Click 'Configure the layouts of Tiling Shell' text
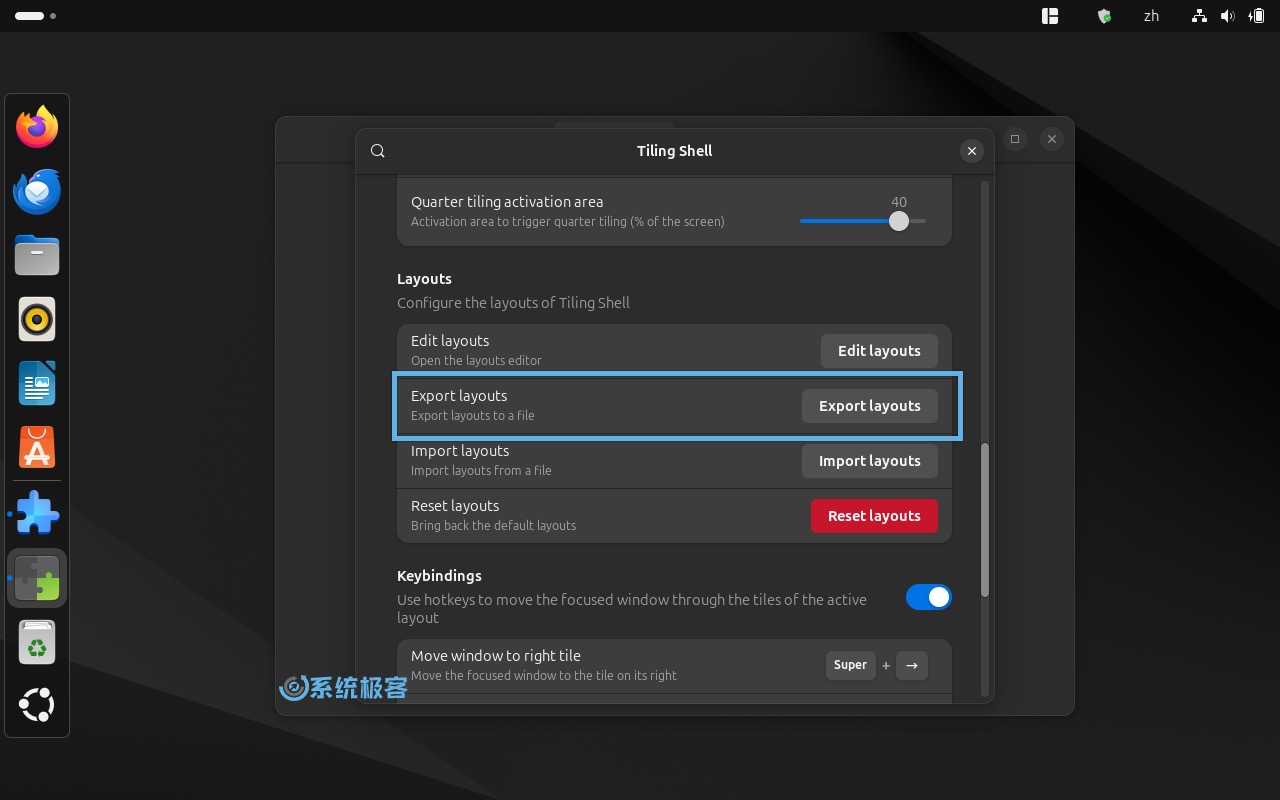 (513, 303)
